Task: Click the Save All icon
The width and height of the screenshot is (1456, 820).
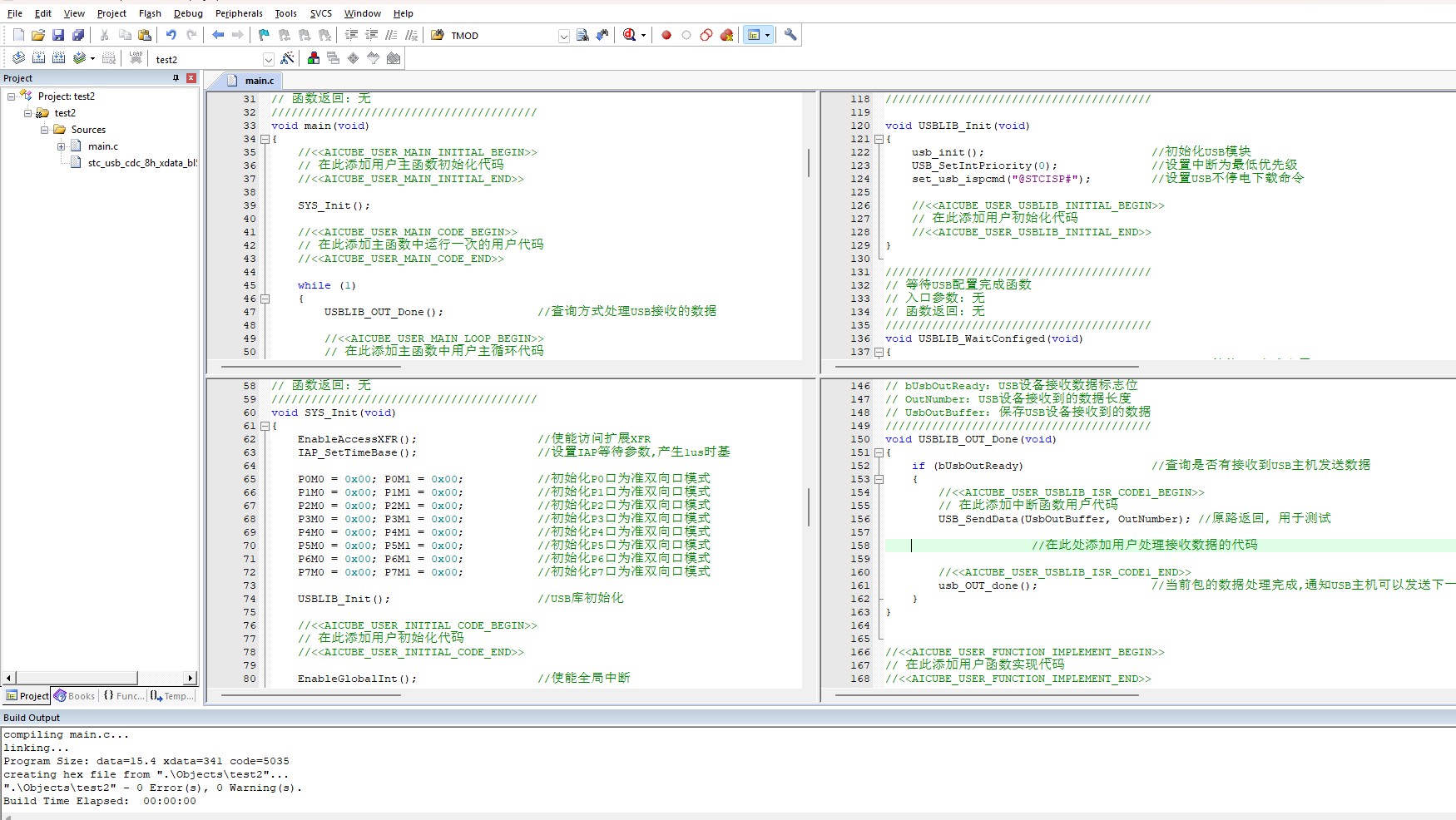Action: click(x=78, y=35)
